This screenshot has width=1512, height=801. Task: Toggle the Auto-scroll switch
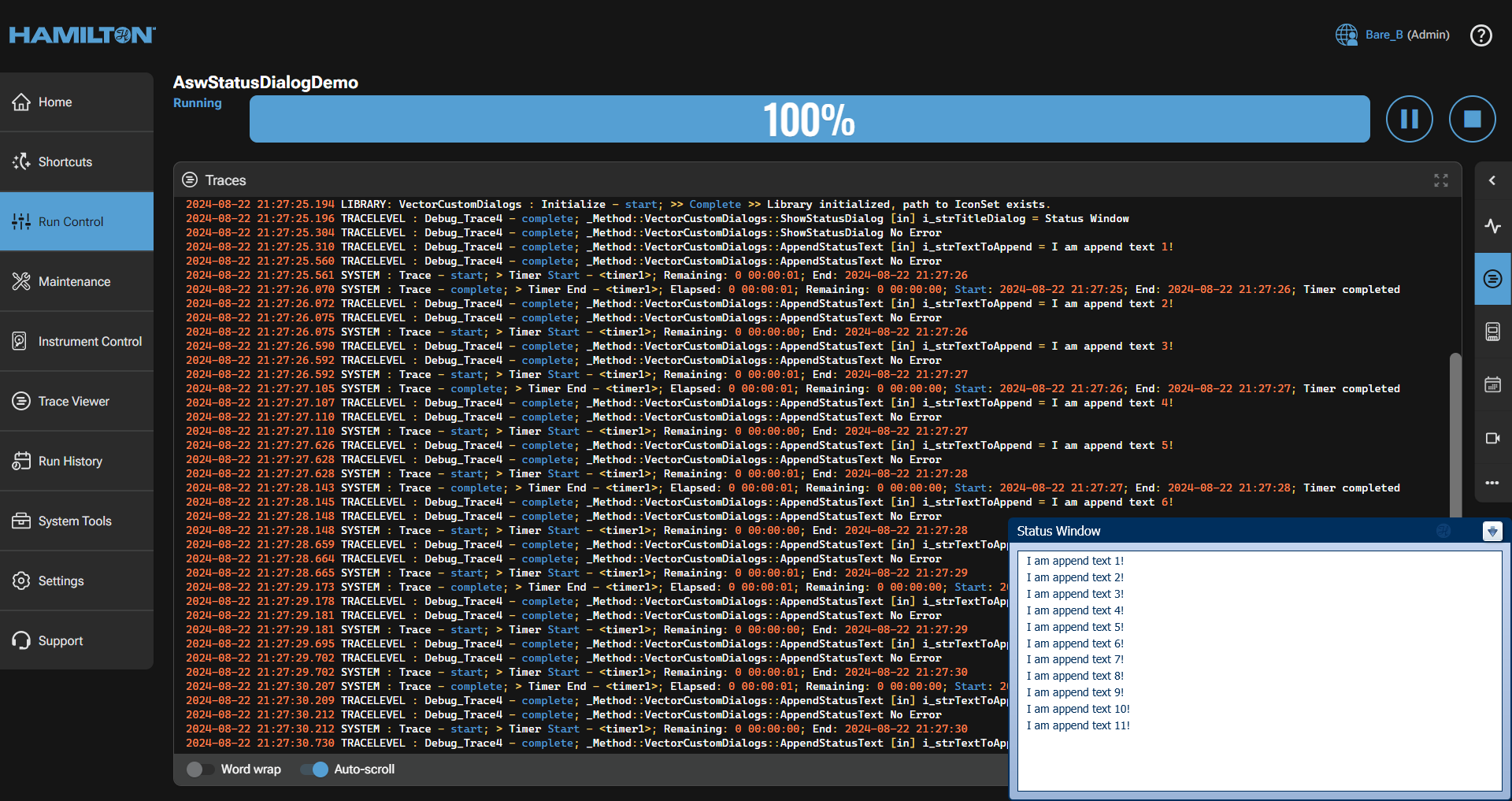pos(314,769)
